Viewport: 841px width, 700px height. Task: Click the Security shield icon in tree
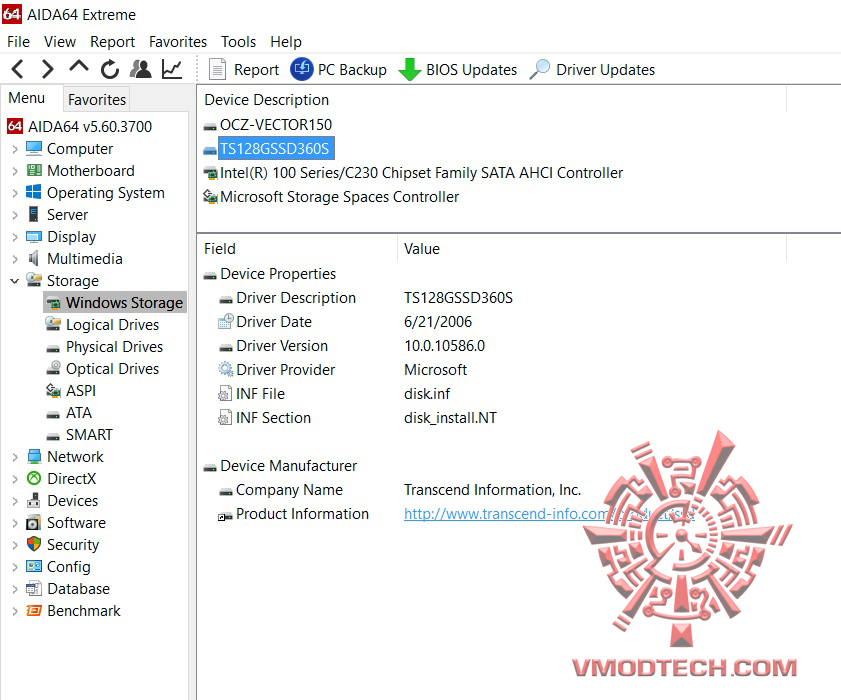(x=34, y=544)
